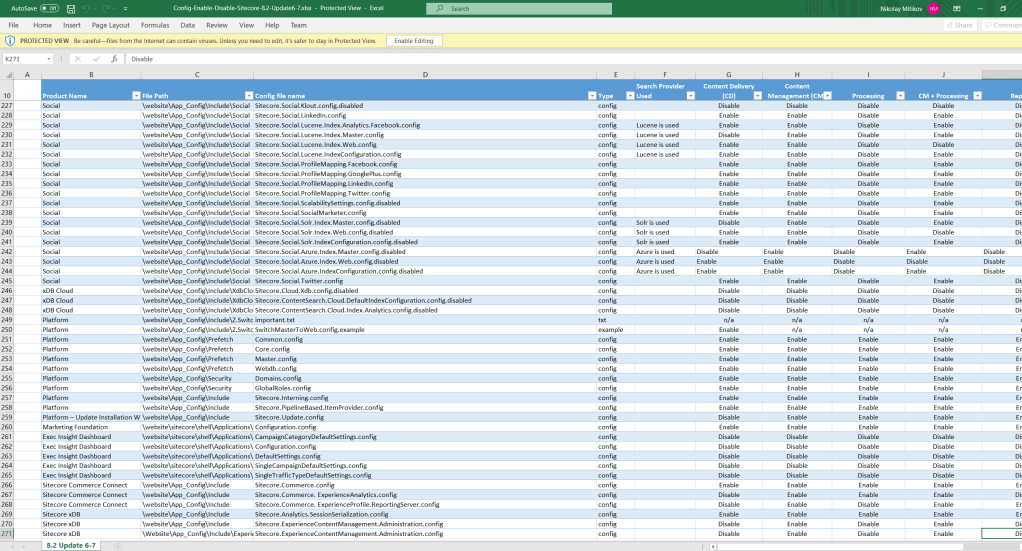Screen dimensions: 1022x551
Task: Open the Page Layout ribbon tab
Action: [110, 25]
